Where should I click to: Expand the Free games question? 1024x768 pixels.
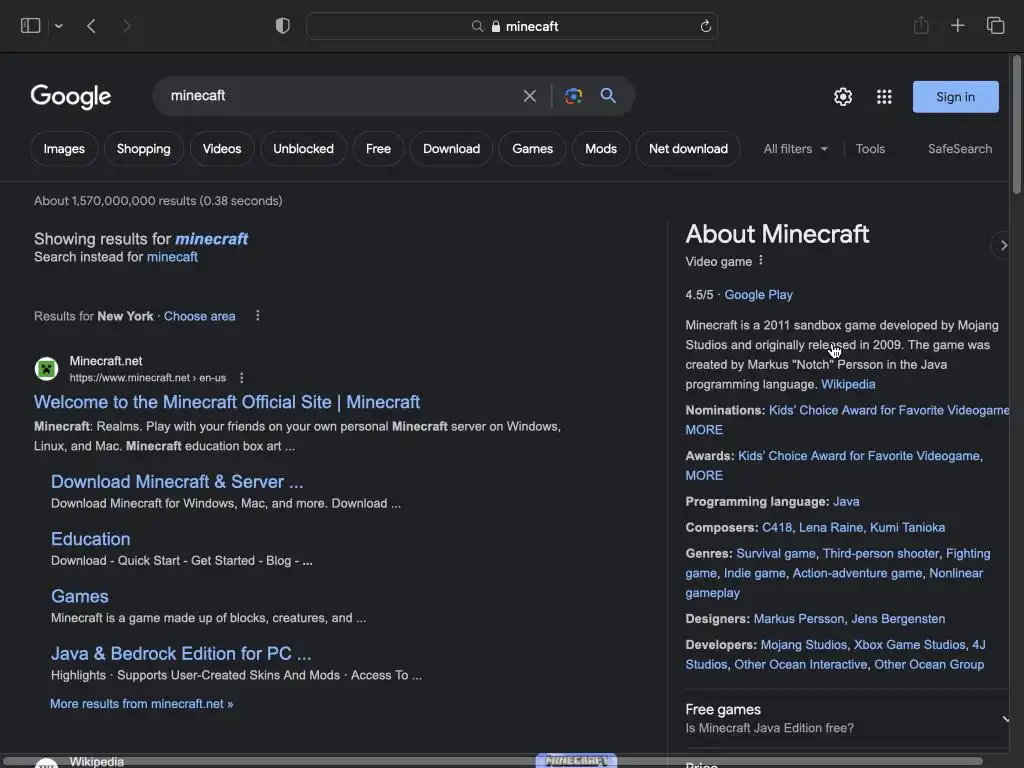pyautogui.click(x=846, y=718)
